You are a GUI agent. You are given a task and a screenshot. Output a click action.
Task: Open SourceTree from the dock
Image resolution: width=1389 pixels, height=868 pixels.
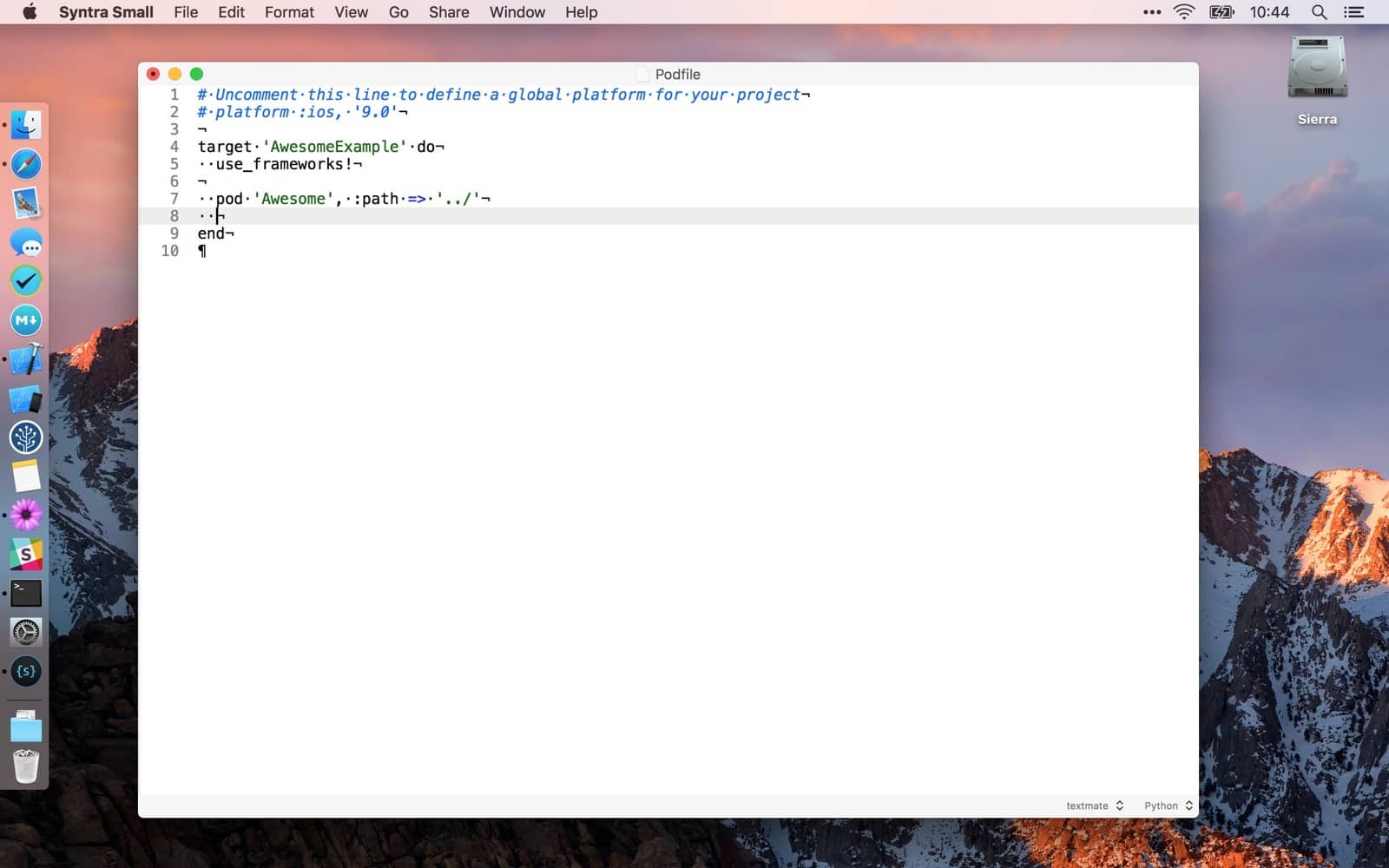[26, 437]
